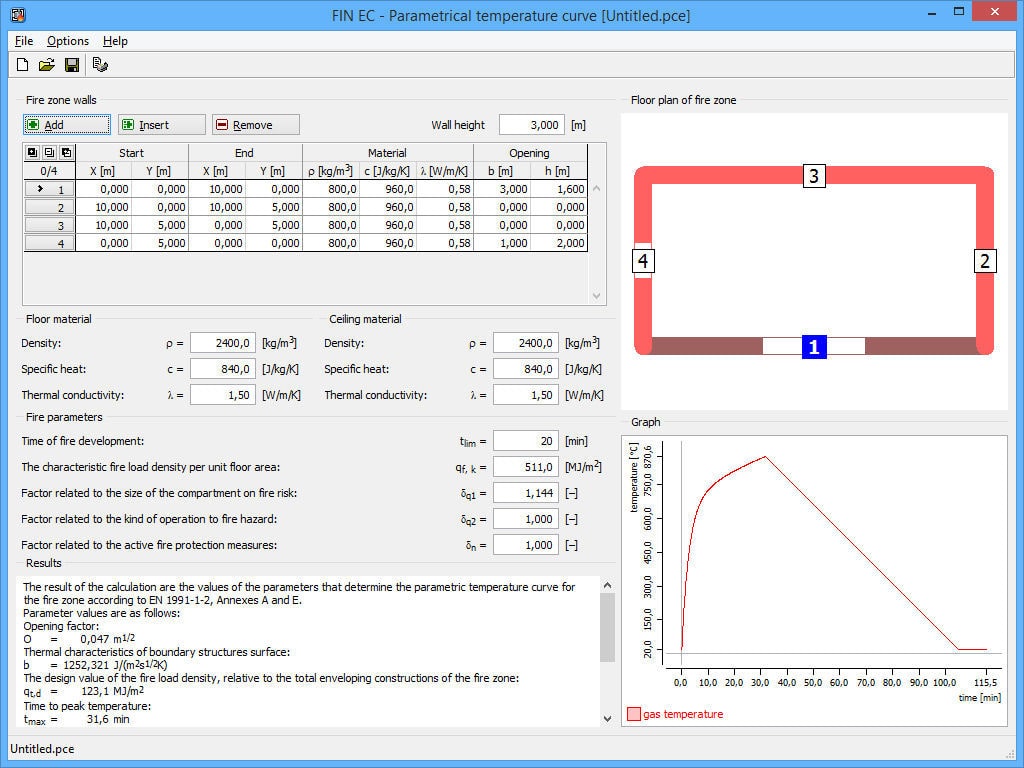Create a new file with the blank page icon
Screen dimensions: 1024x768
coord(22,64)
